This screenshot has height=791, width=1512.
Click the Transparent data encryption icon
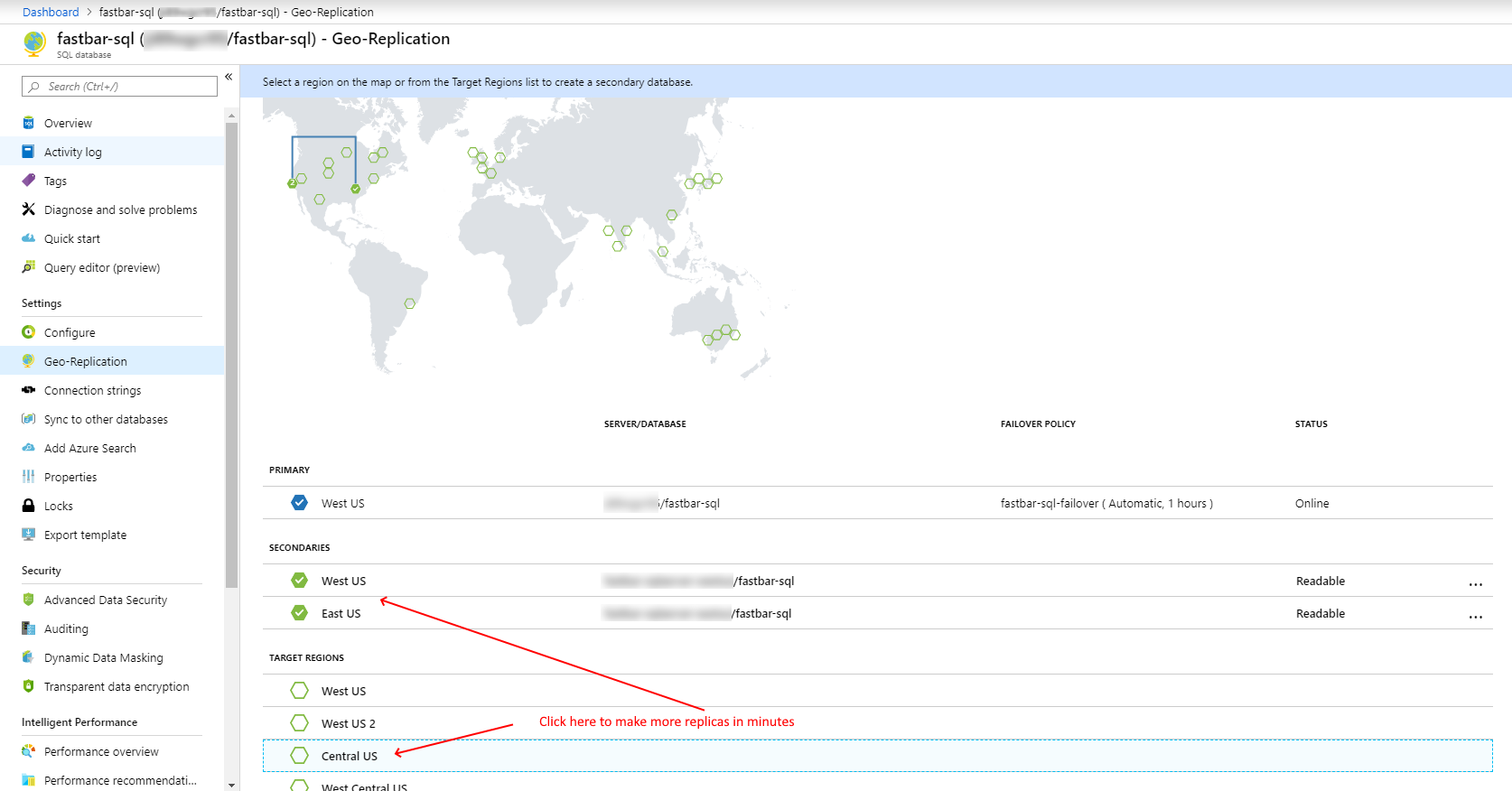point(29,686)
